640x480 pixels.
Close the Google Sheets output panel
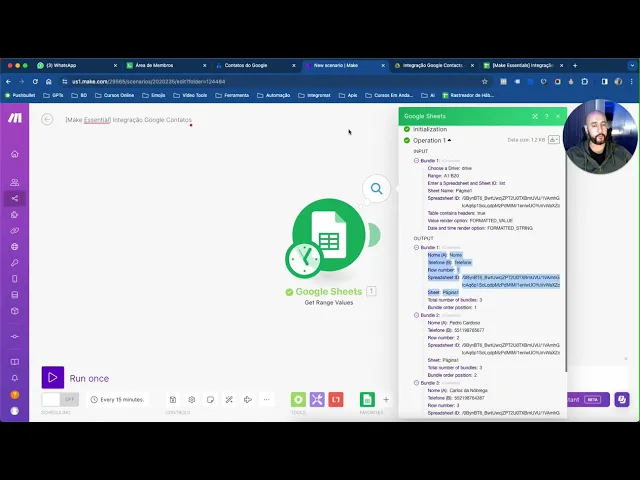pos(558,116)
